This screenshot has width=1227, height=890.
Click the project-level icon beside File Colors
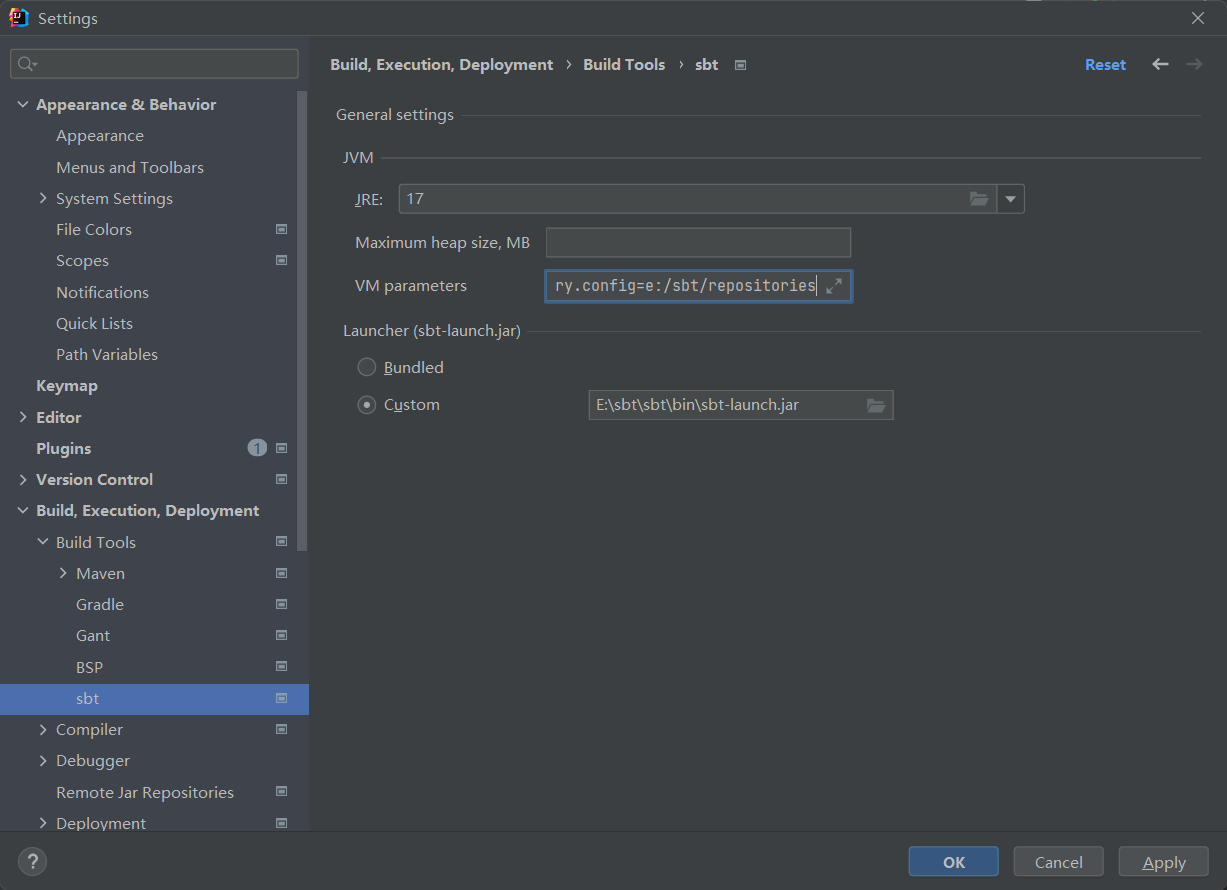pyautogui.click(x=281, y=229)
